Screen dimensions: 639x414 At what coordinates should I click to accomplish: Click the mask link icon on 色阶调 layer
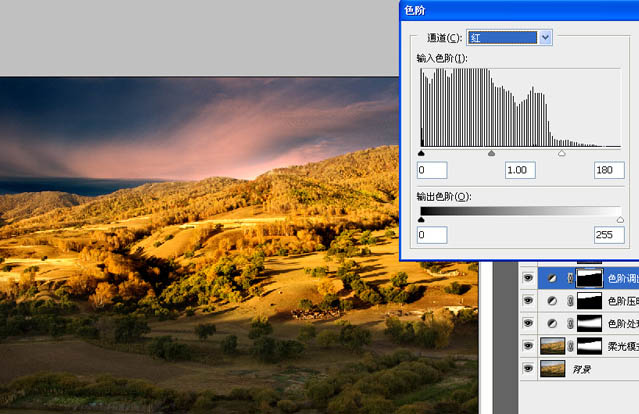point(570,277)
